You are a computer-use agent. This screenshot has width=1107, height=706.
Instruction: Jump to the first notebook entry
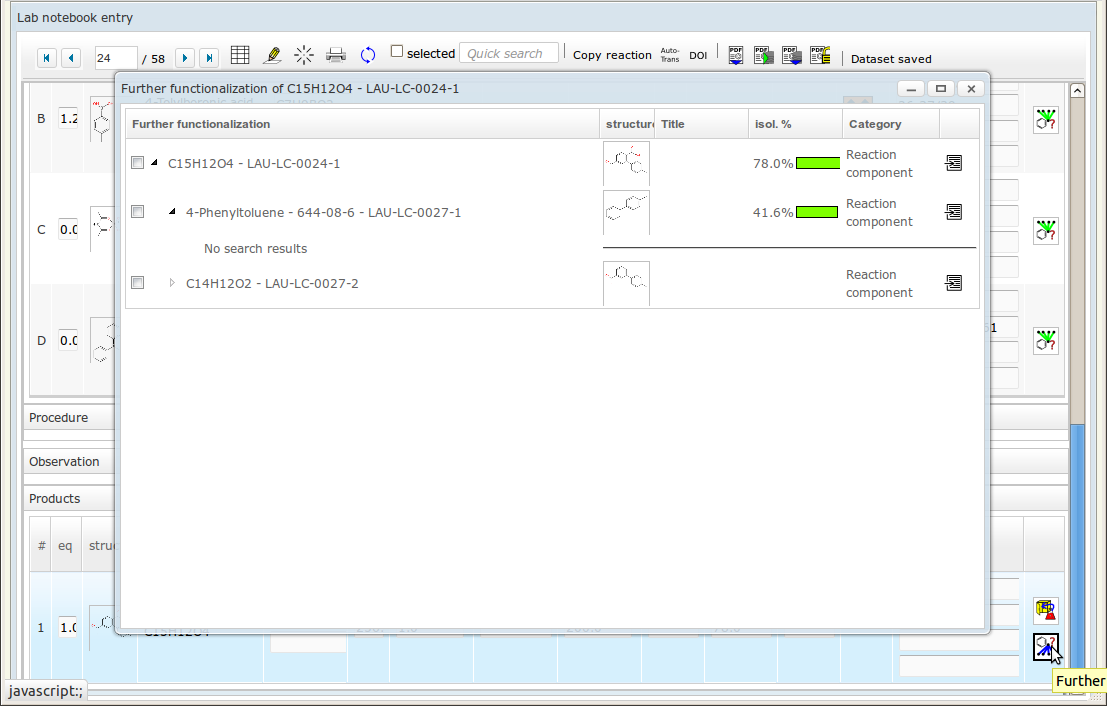(x=47, y=58)
